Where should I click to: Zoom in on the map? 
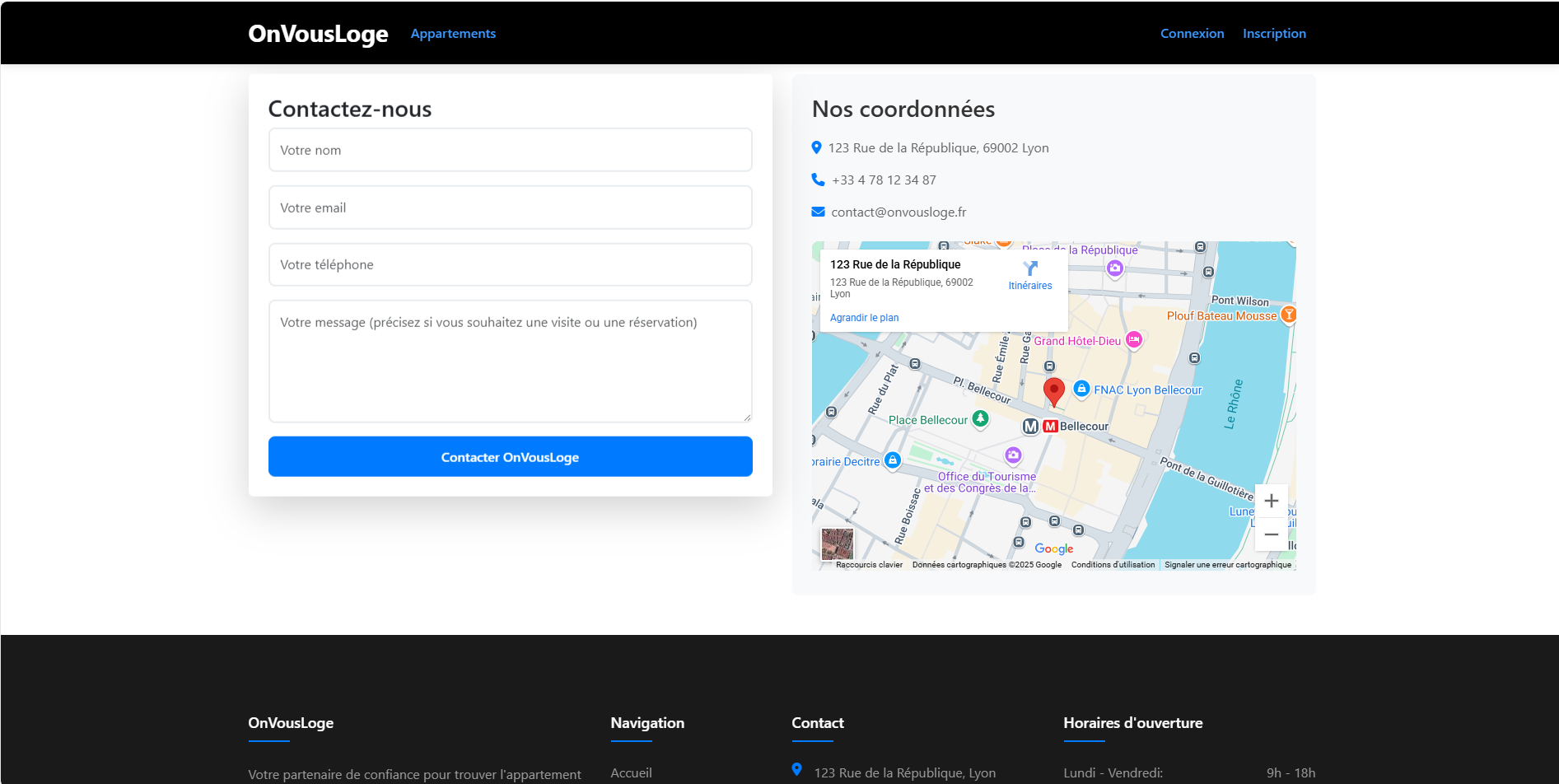tap(1271, 501)
